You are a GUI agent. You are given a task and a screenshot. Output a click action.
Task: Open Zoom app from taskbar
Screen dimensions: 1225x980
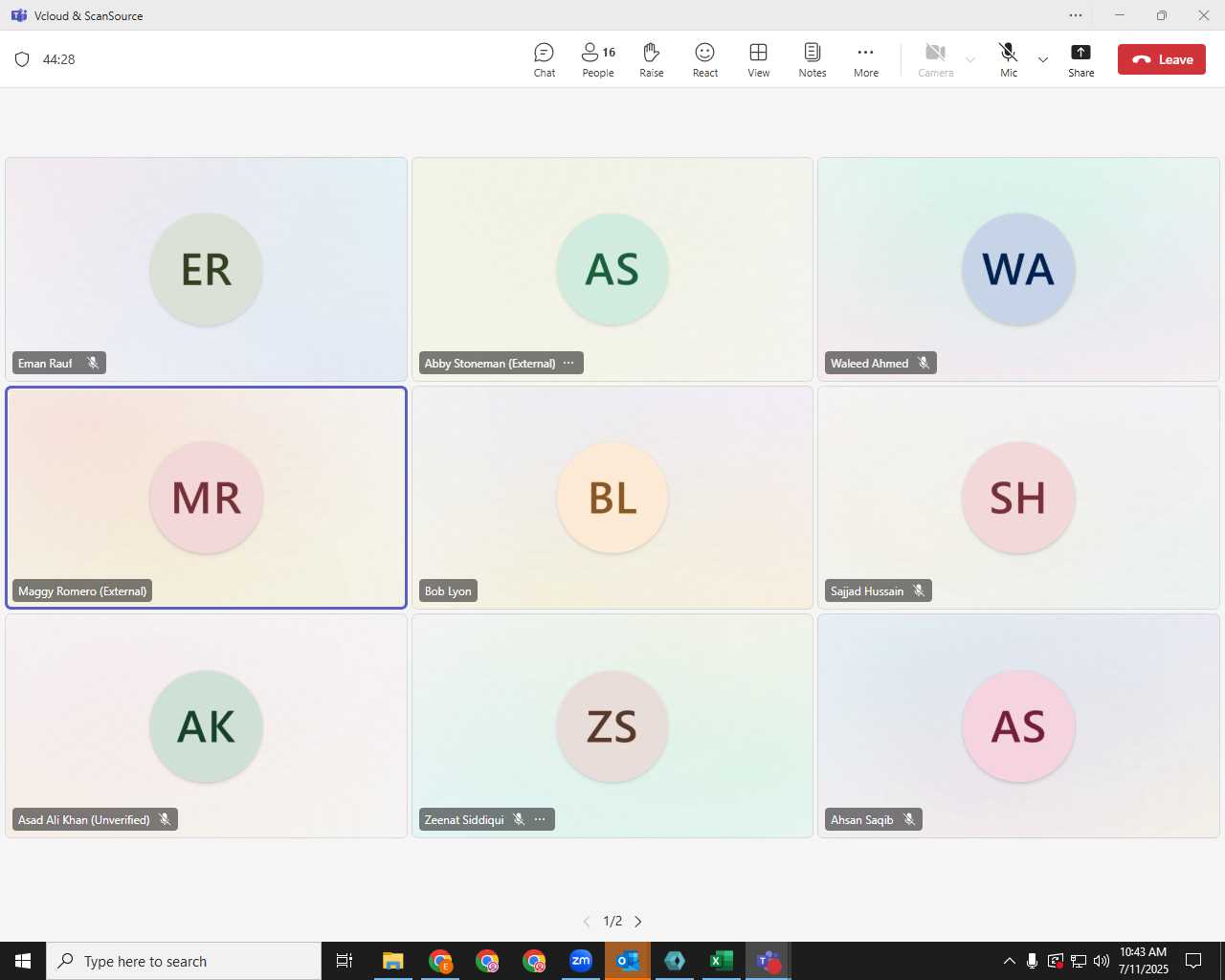(581, 961)
